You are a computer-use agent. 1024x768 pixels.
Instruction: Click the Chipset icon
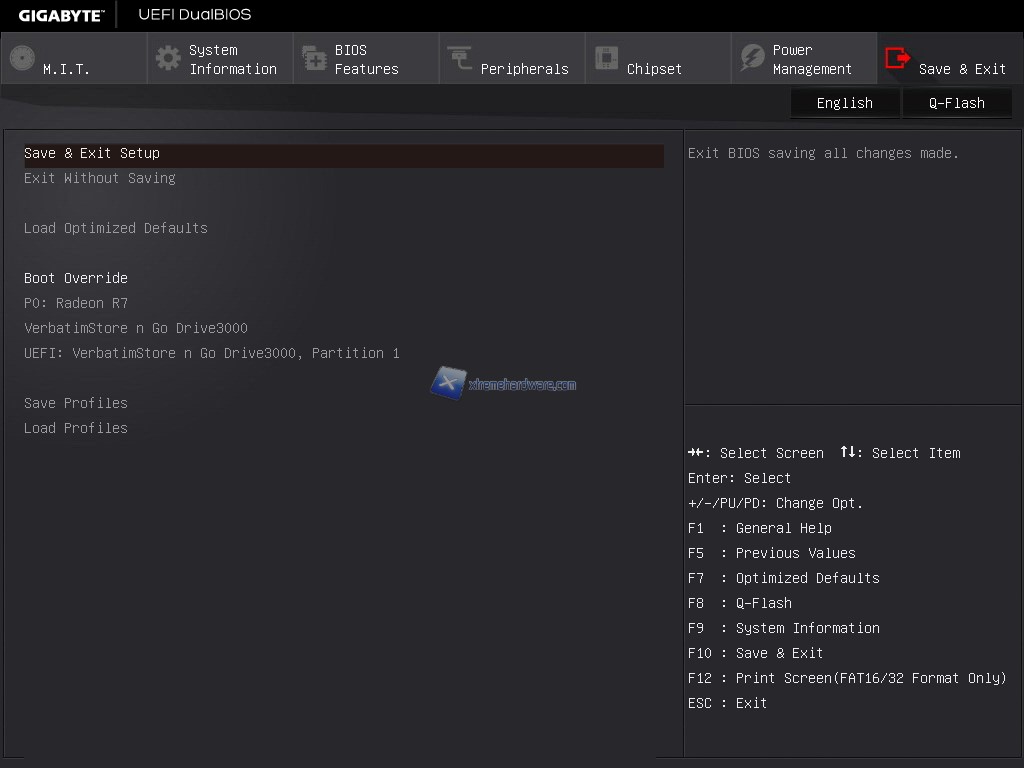(606, 59)
